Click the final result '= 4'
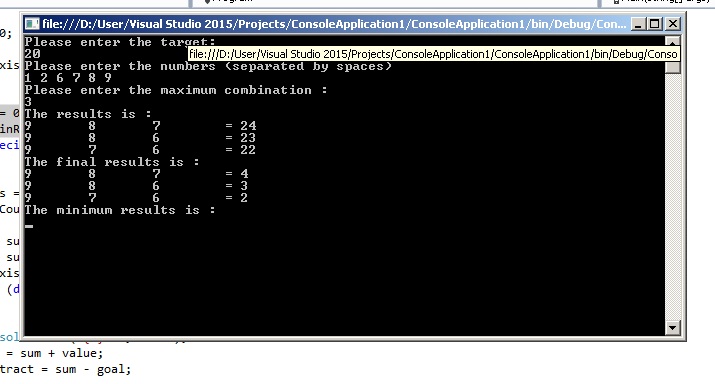This screenshot has height=384, width=715. tap(237, 174)
